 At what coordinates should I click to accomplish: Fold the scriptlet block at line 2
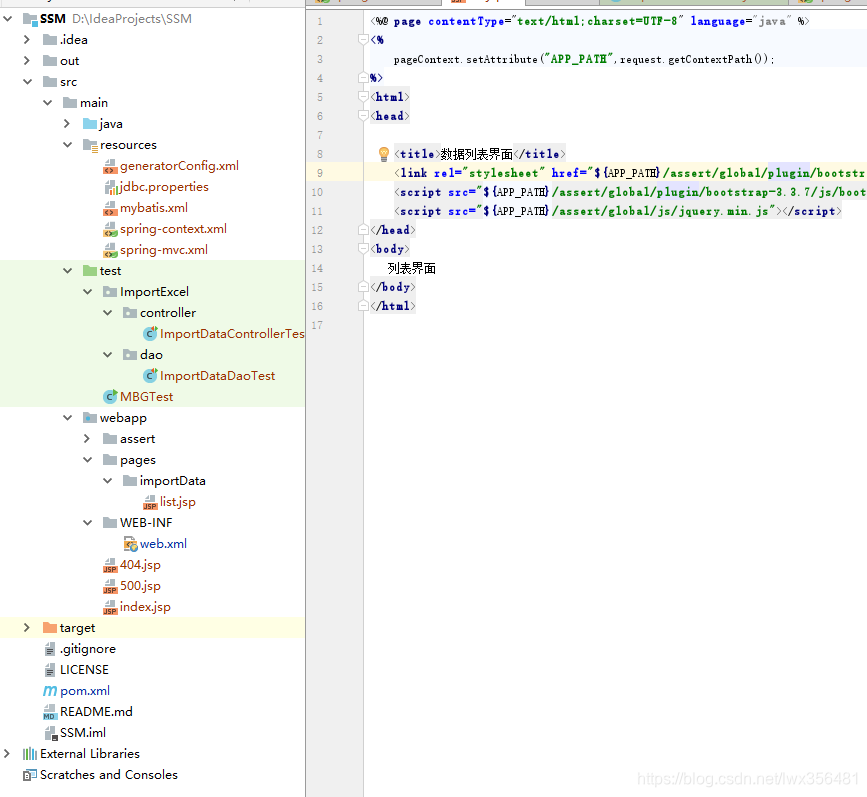363,40
